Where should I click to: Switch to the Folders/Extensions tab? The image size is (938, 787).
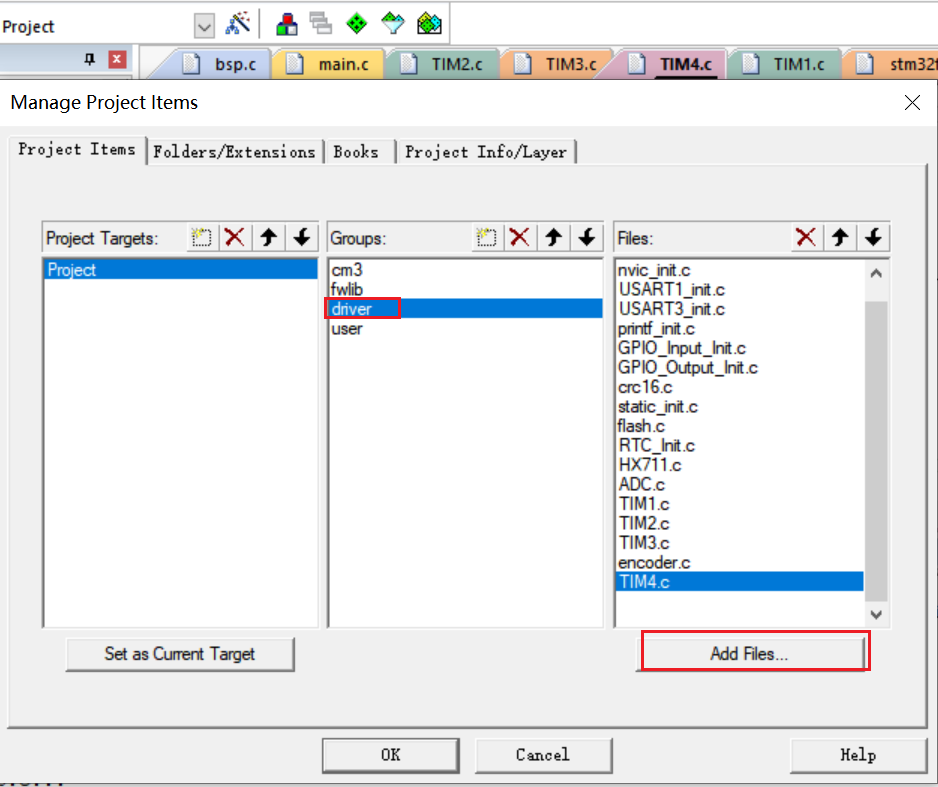click(235, 151)
